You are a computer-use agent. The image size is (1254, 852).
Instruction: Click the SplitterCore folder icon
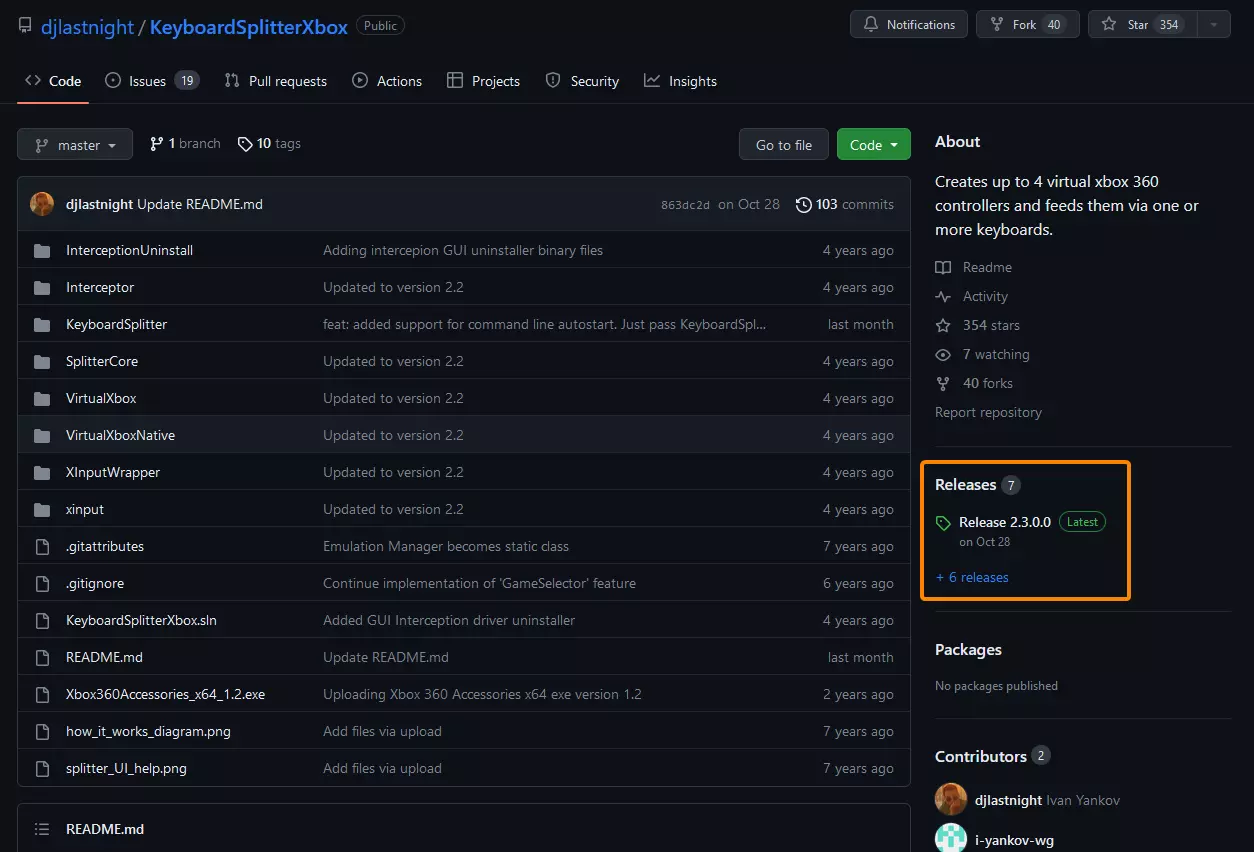point(42,361)
